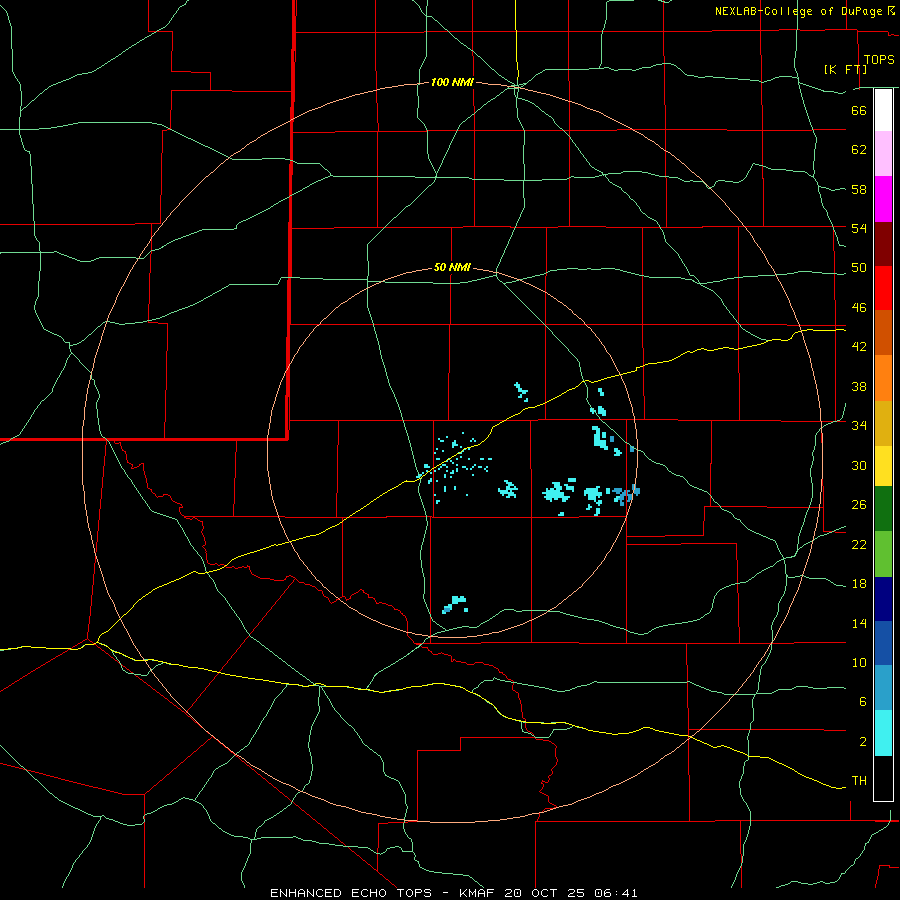Screen dimensions: 900x900
Task: Click the '50' scale value
Action: coord(859,267)
